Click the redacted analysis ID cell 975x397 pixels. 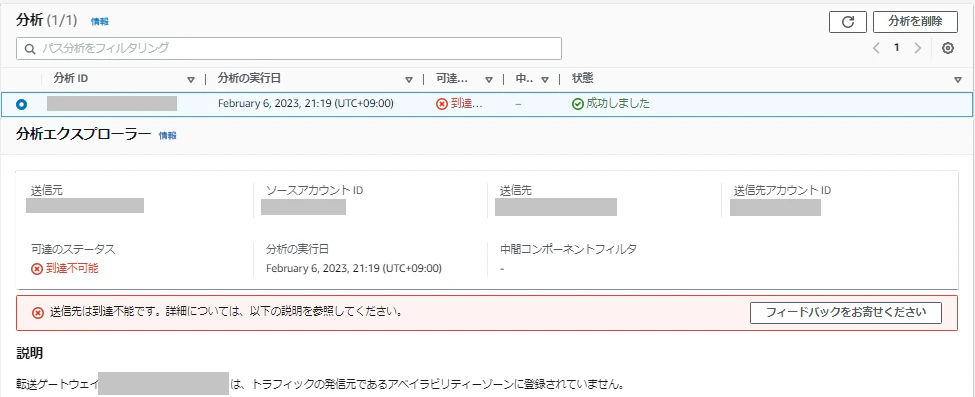[112, 103]
